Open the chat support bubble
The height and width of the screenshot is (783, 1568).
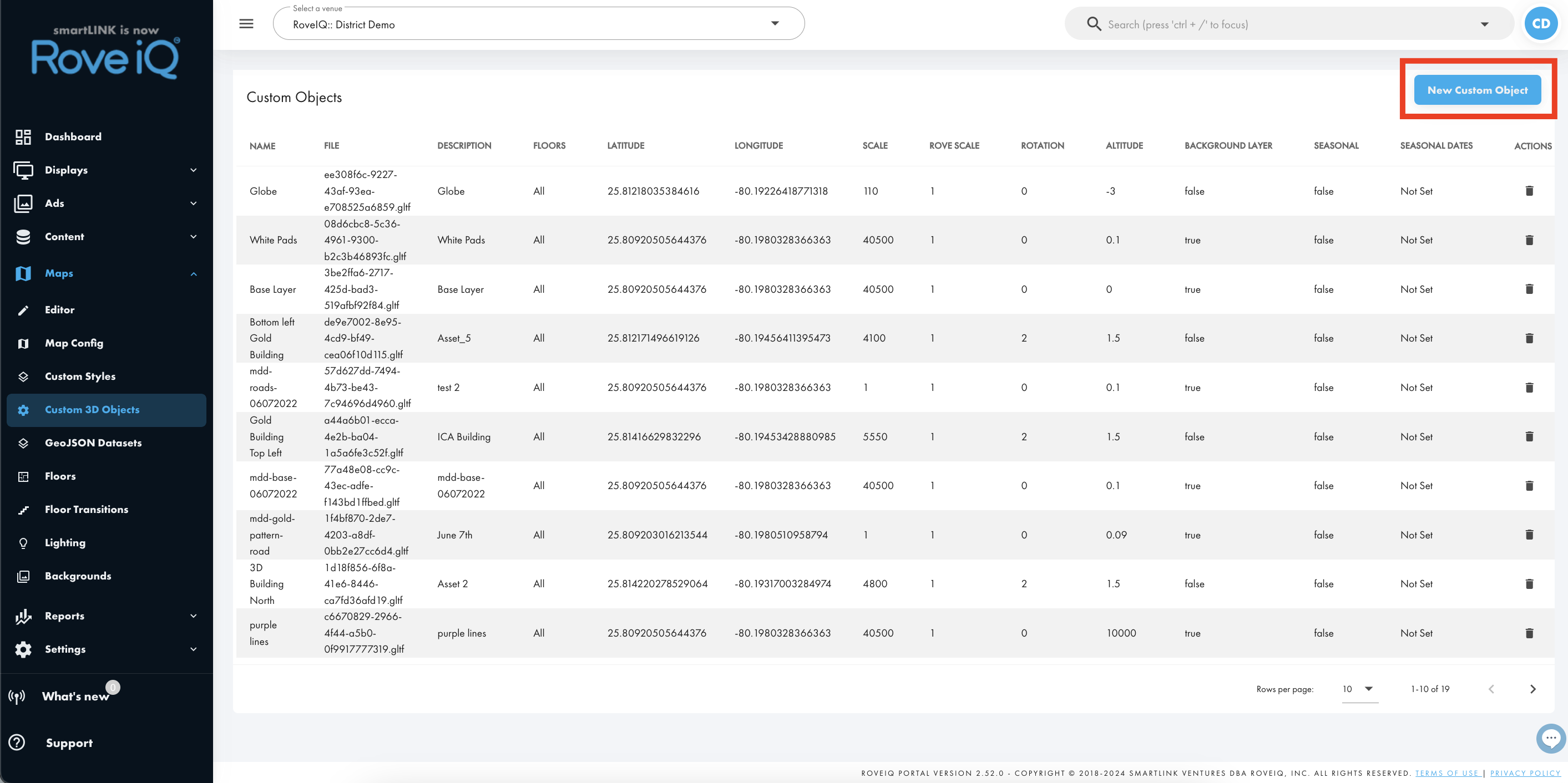pyautogui.click(x=1550, y=738)
